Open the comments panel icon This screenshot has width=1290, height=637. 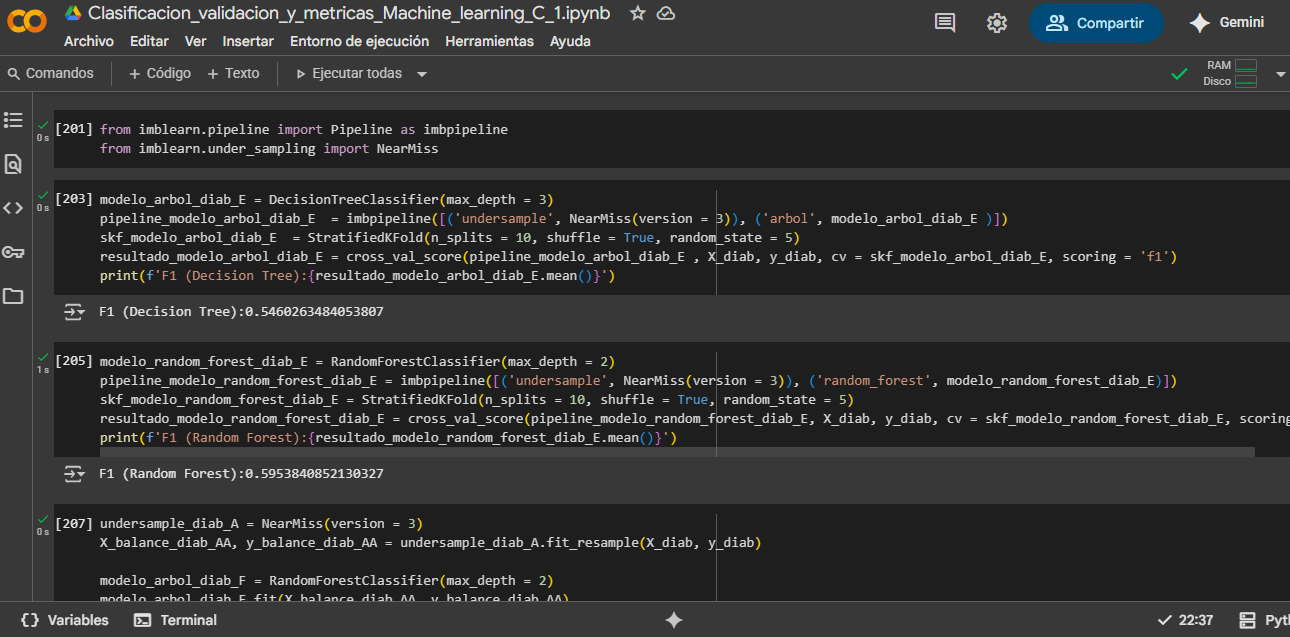[945, 23]
